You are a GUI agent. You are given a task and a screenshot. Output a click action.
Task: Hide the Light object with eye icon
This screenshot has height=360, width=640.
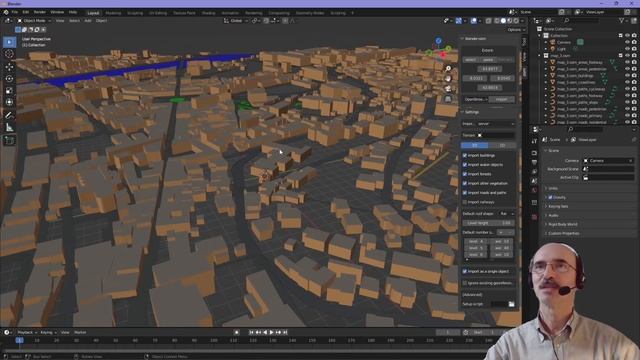pos(627,49)
